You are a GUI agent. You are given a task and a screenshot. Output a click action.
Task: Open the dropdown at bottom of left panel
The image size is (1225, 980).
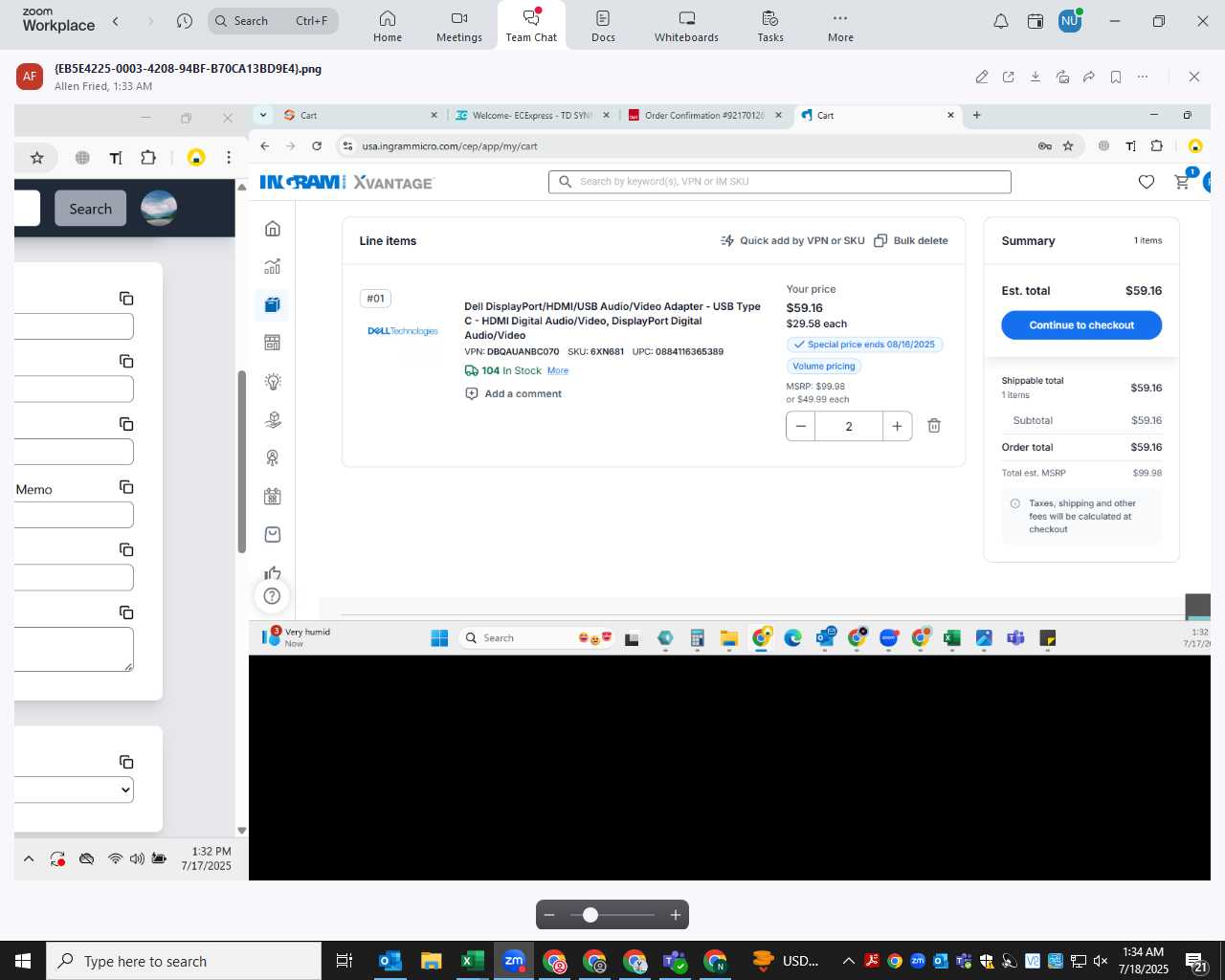(75, 790)
